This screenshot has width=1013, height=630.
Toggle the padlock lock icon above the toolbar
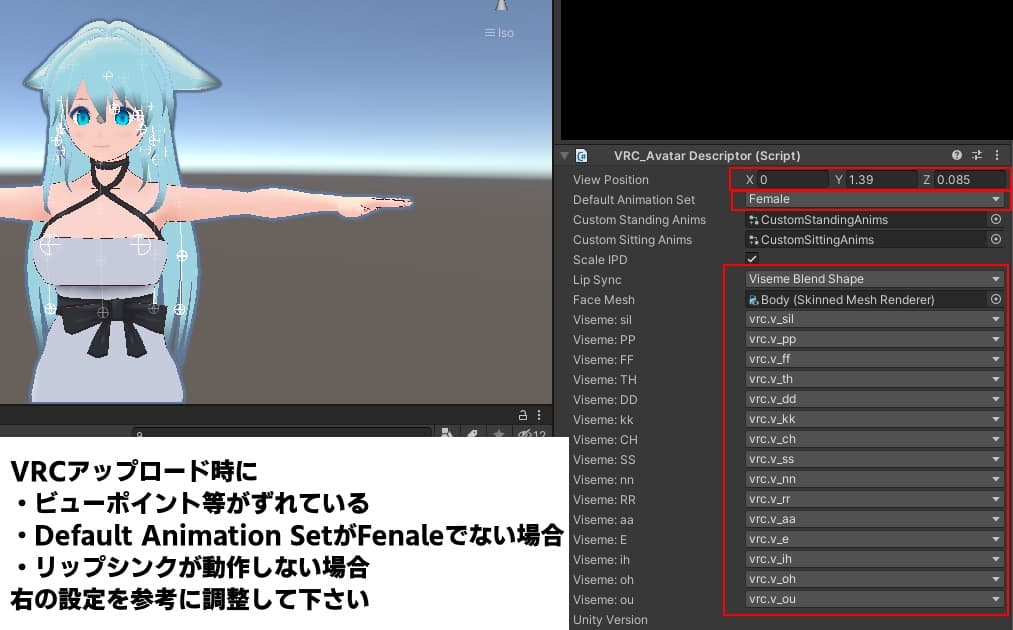pos(523,414)
